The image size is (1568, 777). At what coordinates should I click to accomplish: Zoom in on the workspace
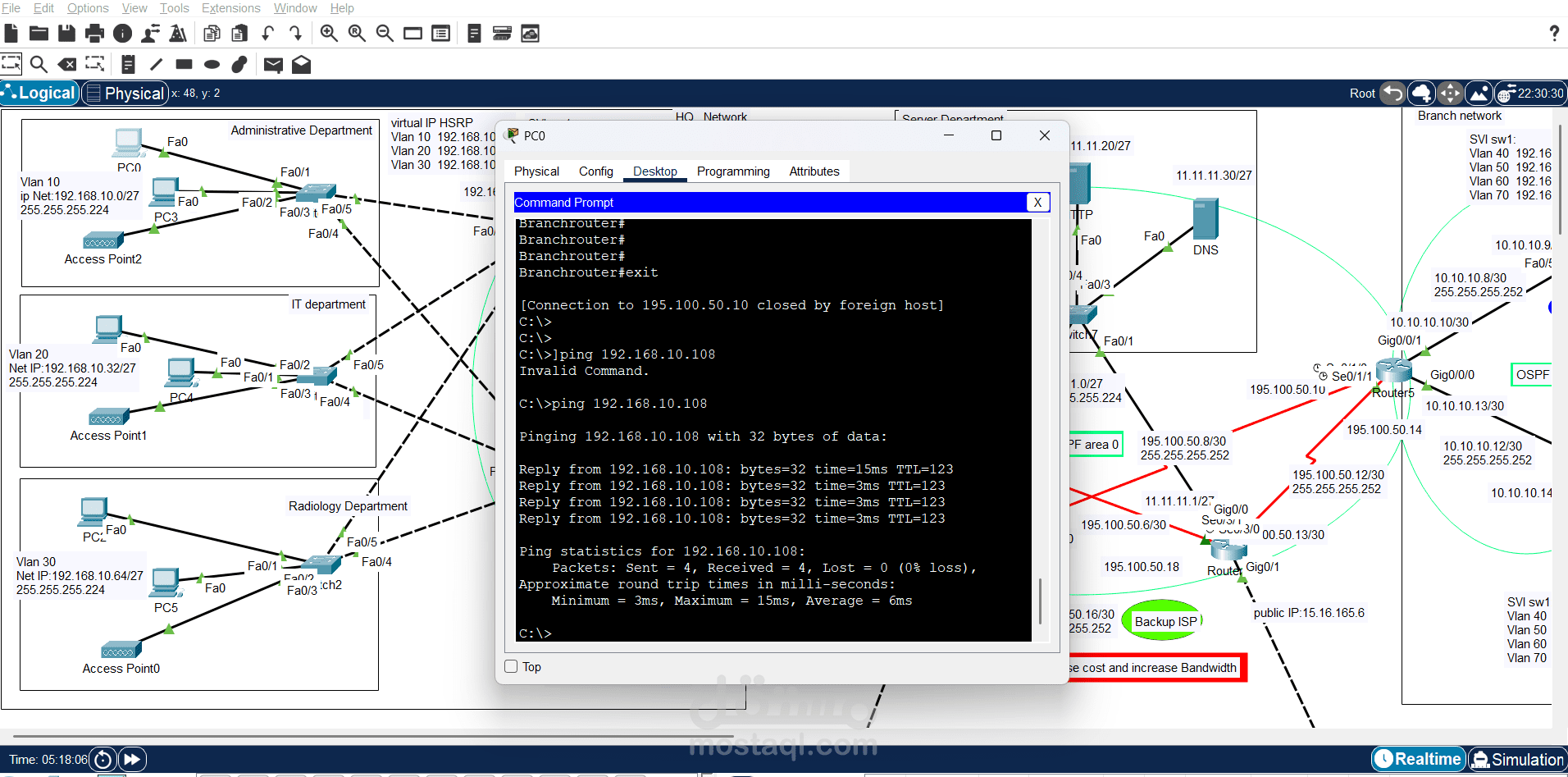(x=329, y=34)
